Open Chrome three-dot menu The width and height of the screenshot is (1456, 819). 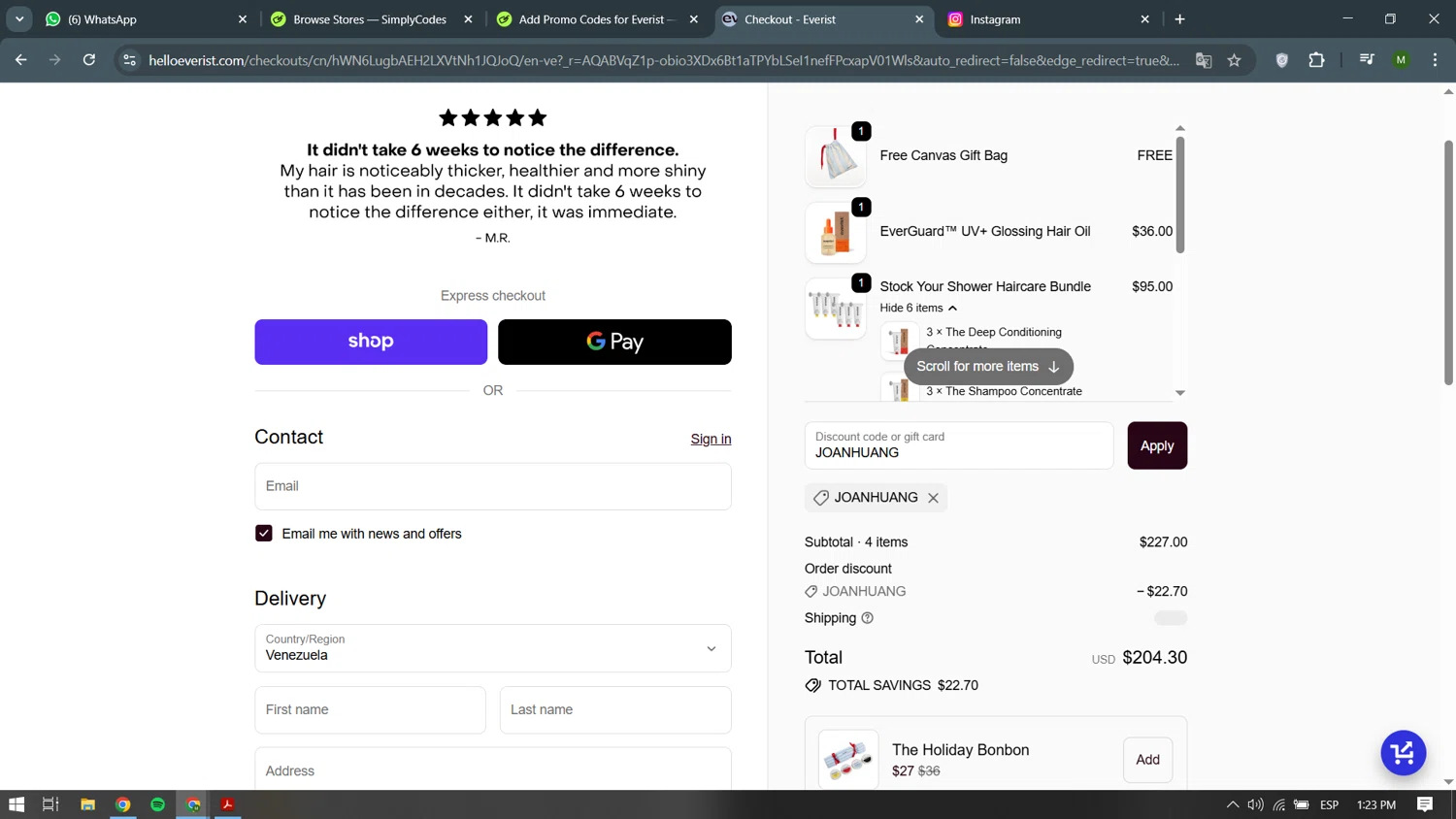pos(1435,60)
